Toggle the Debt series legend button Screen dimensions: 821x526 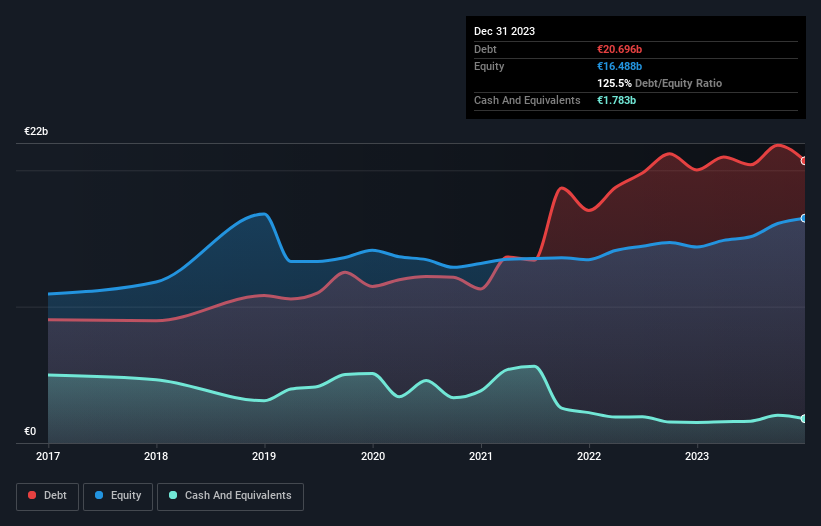[x=48, y=496]
